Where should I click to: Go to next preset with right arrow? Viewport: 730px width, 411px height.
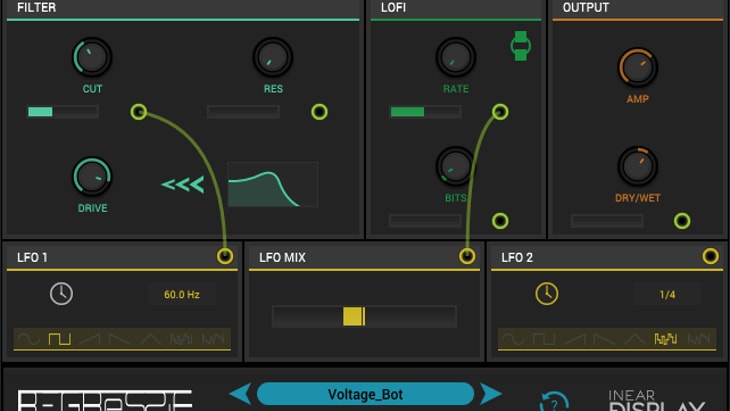click(491, 394)
